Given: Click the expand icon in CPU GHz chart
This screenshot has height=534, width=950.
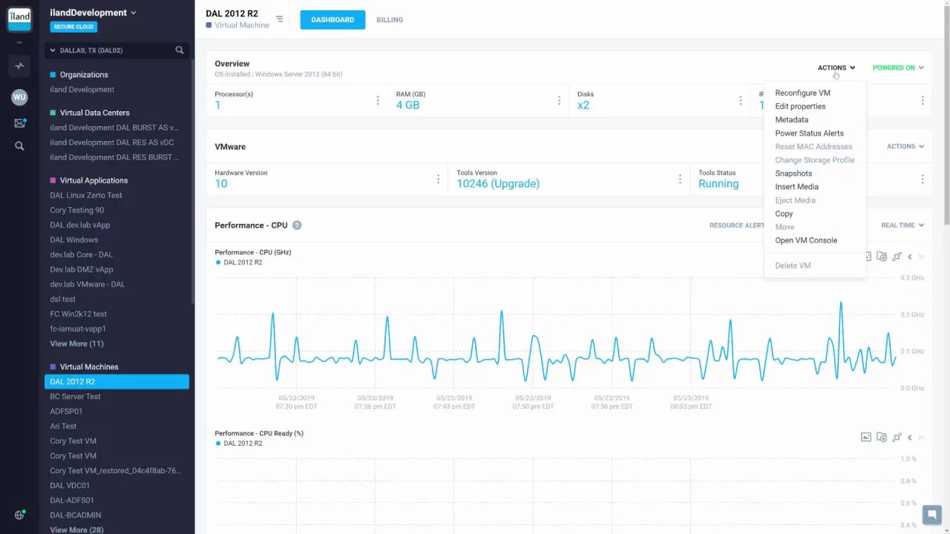Looking at the screenshot, I should point(897,256).
